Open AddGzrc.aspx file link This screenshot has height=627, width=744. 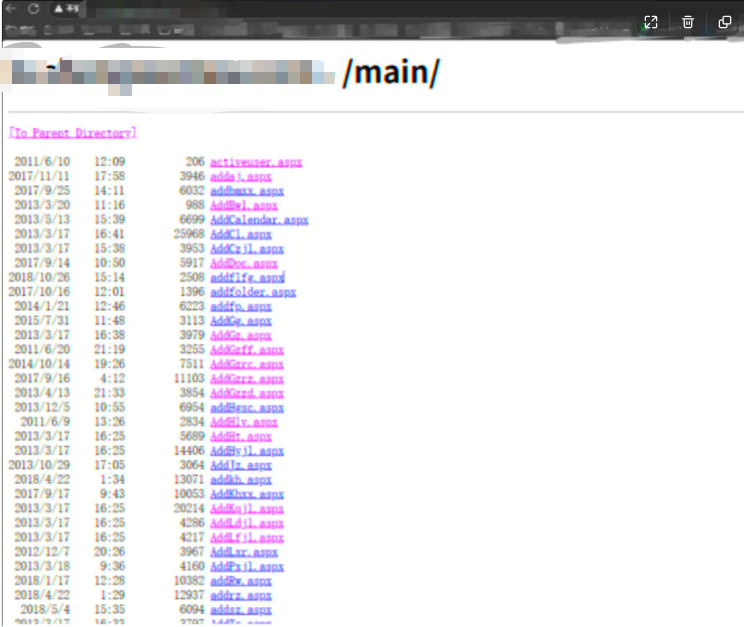[247, 364]
